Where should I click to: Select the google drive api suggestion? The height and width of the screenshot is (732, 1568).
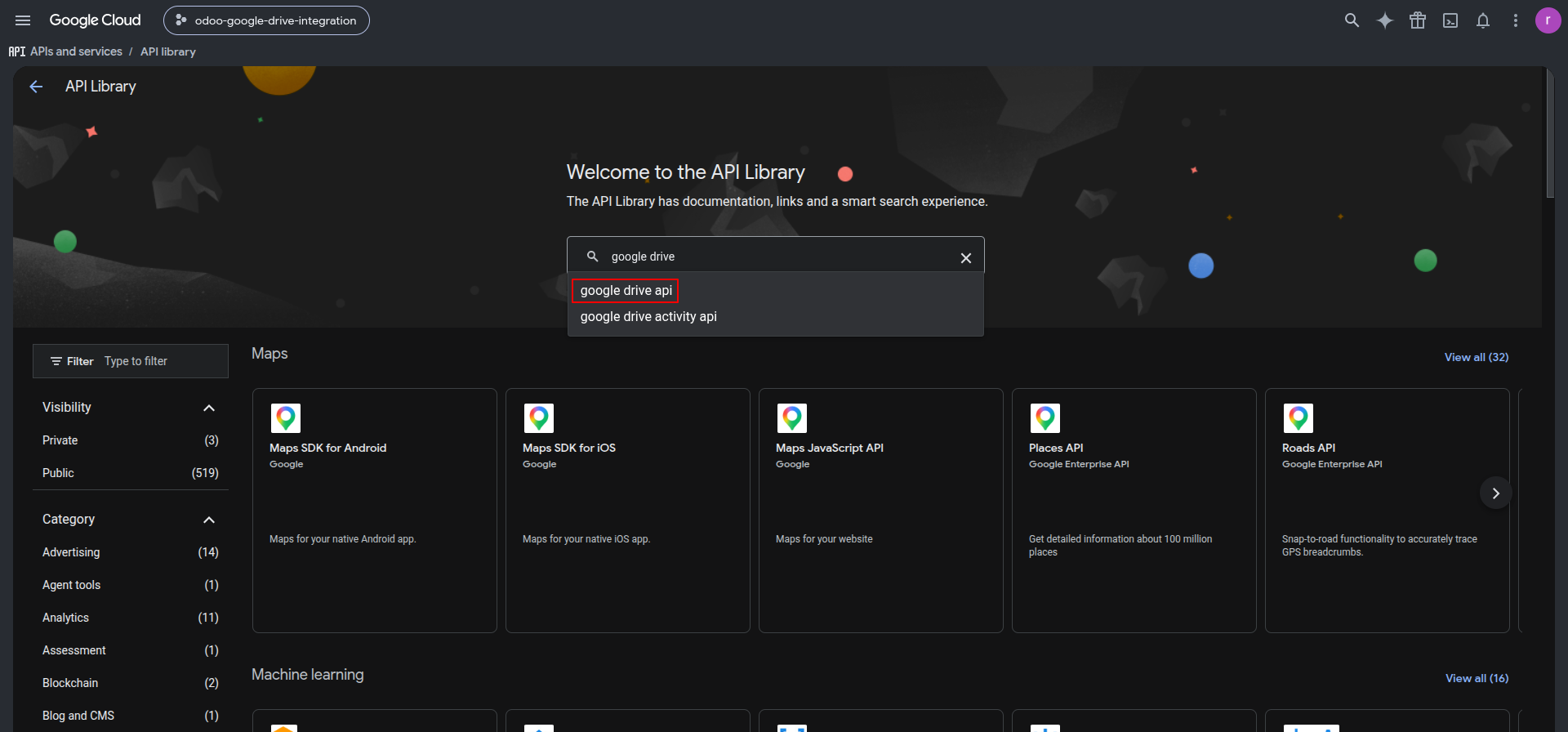[626, 291]
